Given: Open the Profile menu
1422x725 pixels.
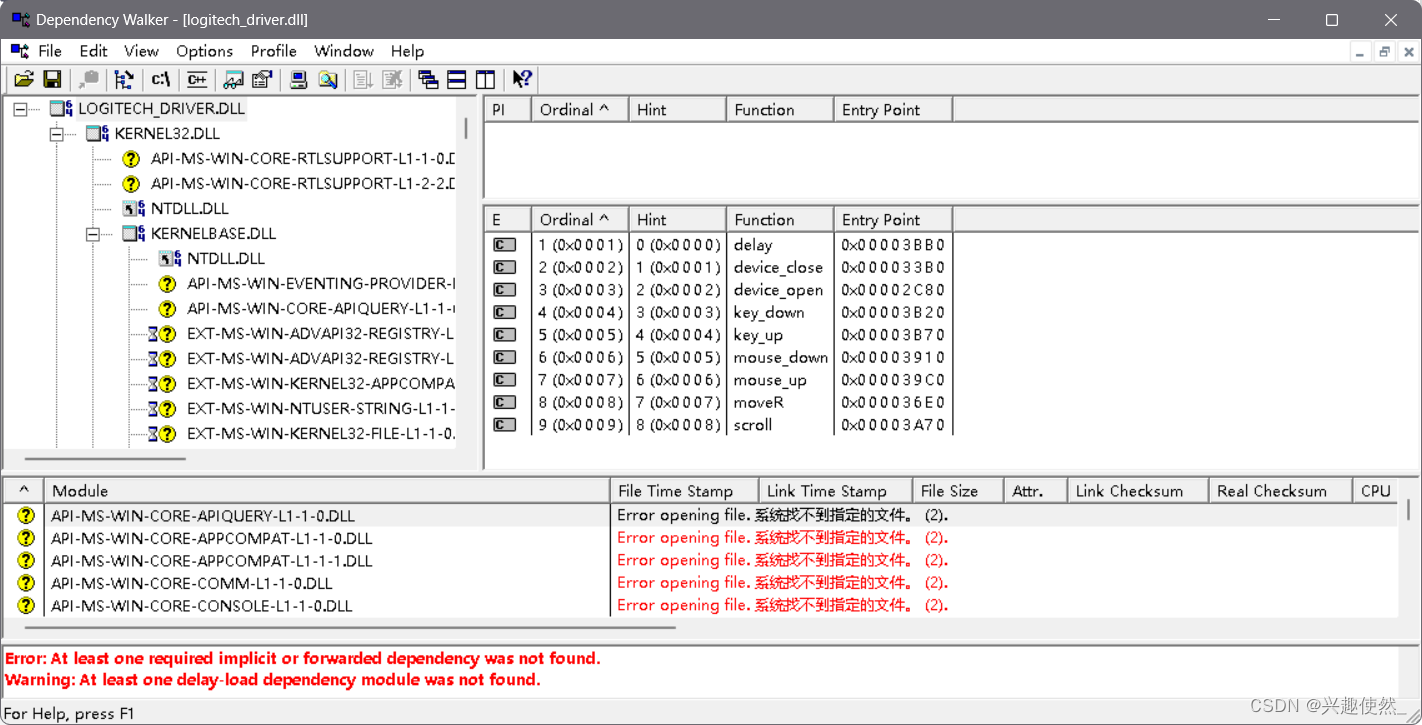Looking at the screenshot, I should click(x=273, y=51).
